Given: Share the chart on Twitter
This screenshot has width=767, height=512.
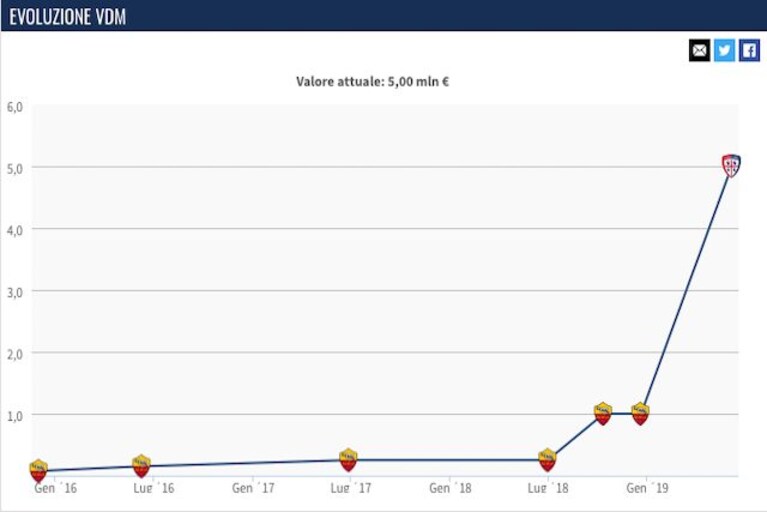Looking at the screenshot, I should pyautogui.click(x=724, y=50).
